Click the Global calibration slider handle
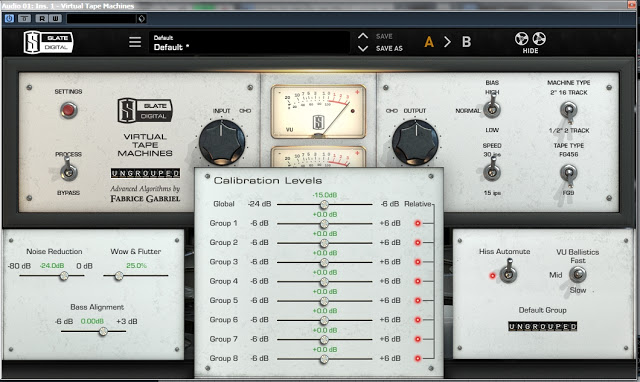This screenshot has height=382, width=640. click(x=324, y=204)
